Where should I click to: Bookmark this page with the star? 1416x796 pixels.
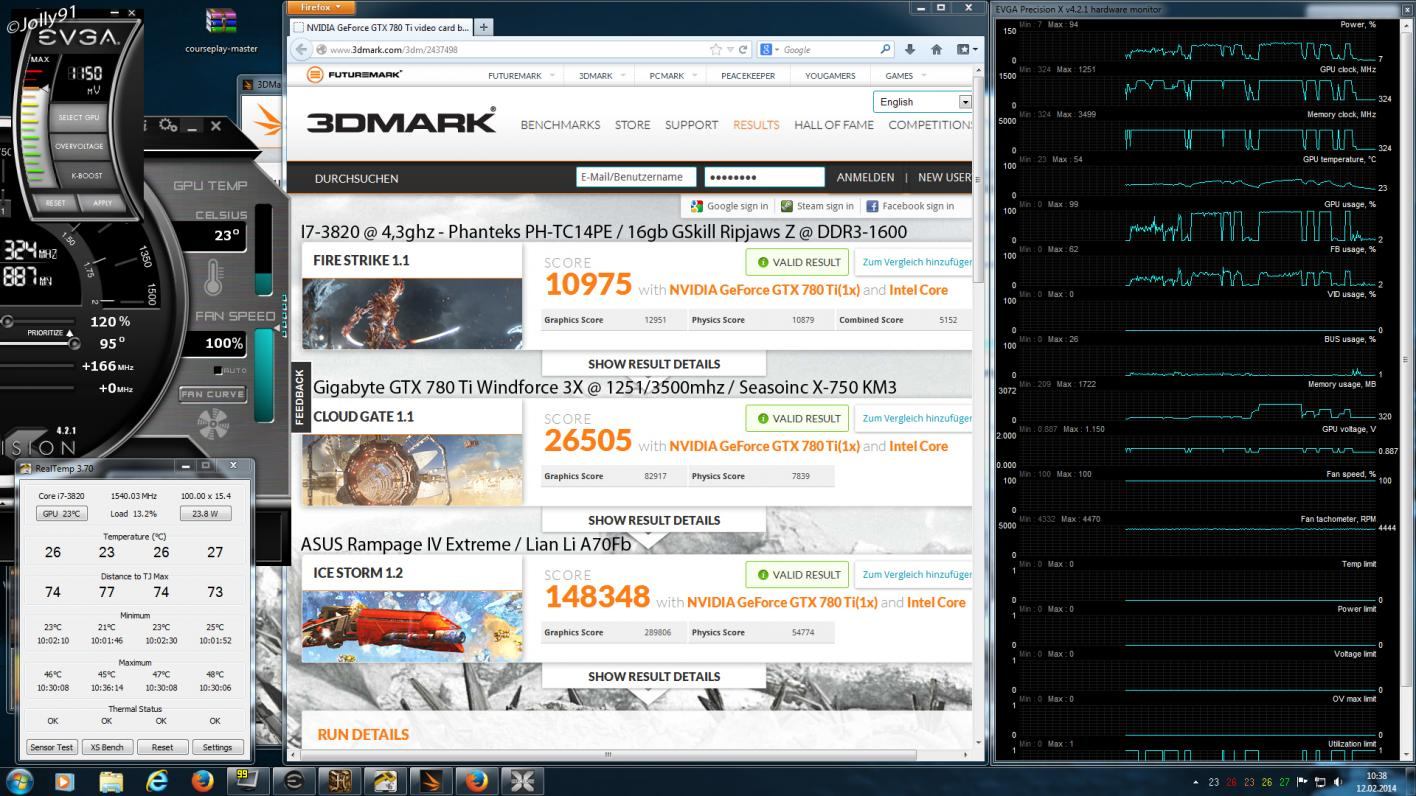pos(715,49)
